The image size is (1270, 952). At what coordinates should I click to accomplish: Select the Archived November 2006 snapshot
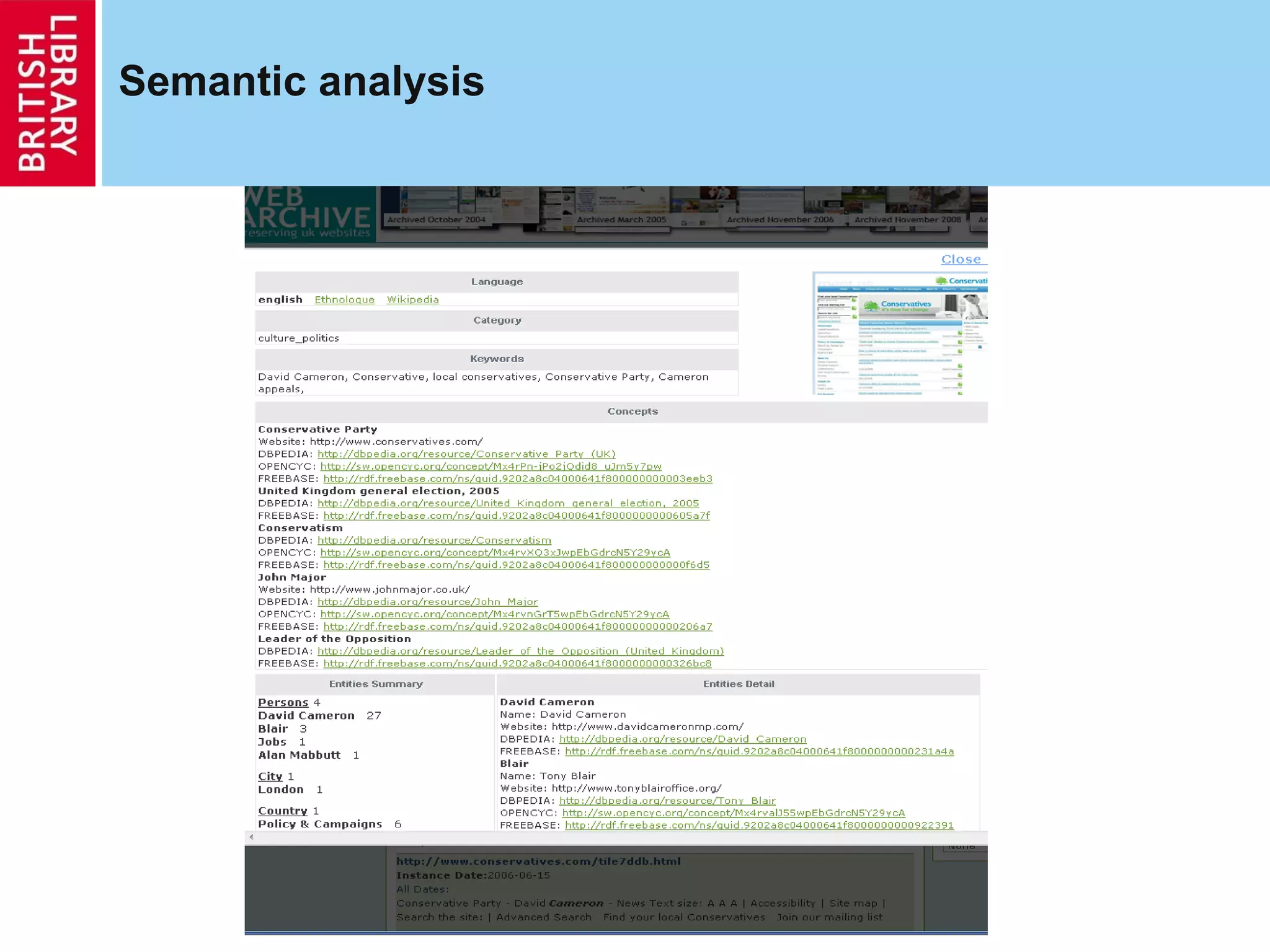pos(780,219)
